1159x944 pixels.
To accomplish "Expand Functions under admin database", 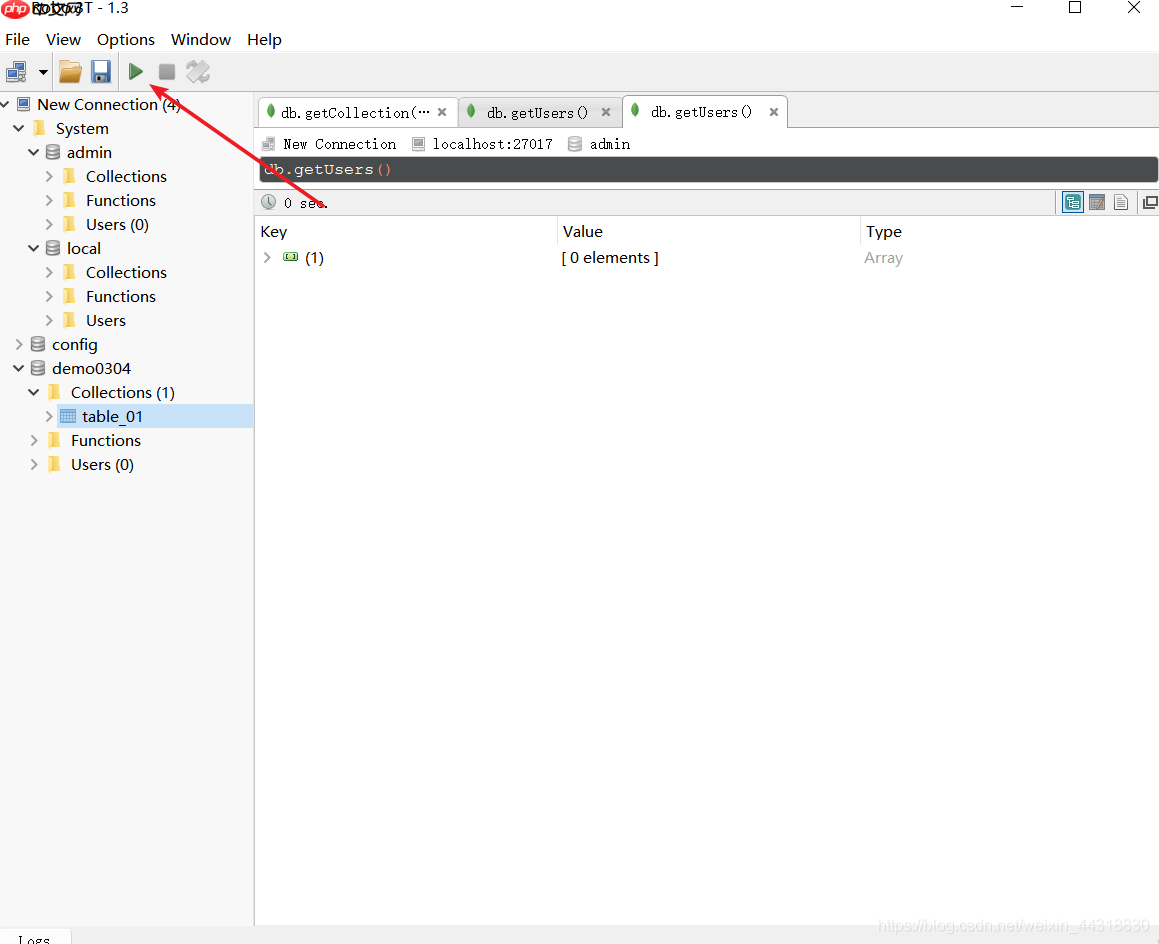I will 49,200.
